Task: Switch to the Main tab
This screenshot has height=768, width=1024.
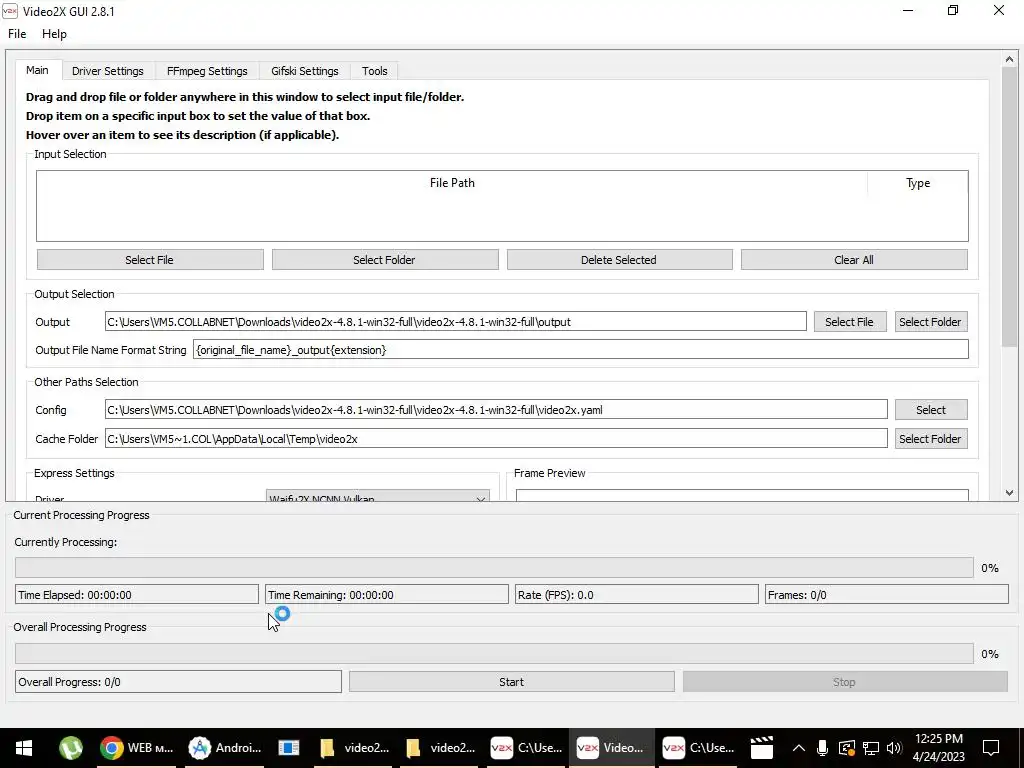Action: 37,70
